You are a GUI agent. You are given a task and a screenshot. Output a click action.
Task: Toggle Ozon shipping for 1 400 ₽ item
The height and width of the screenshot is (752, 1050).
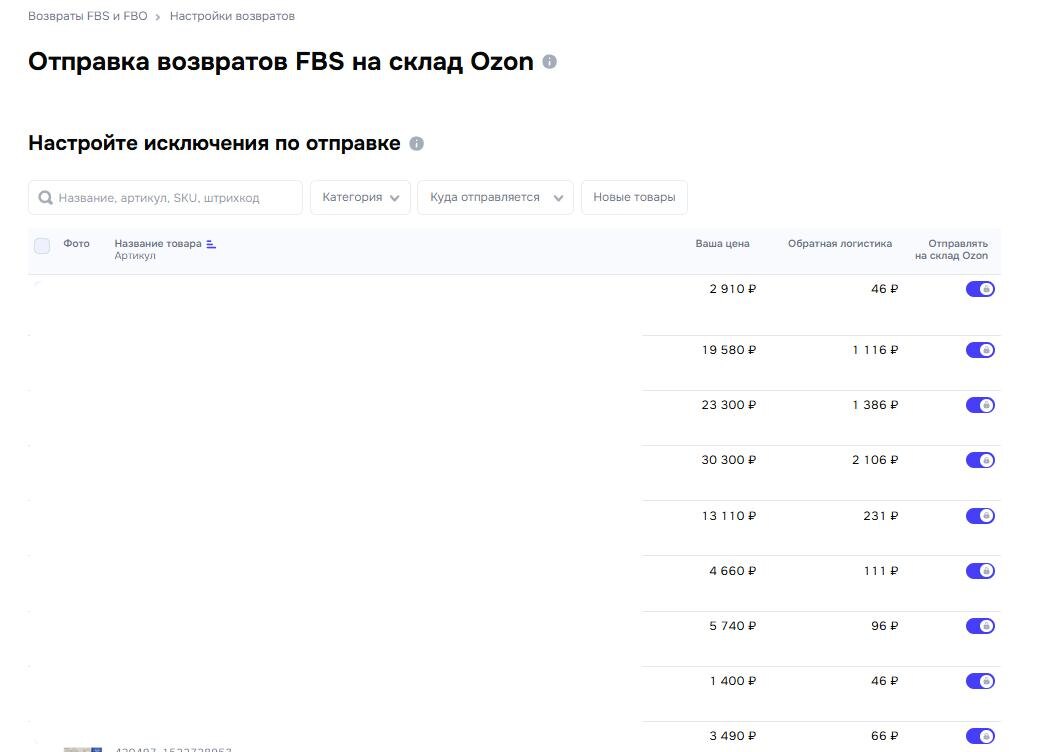tap(980, 681)
